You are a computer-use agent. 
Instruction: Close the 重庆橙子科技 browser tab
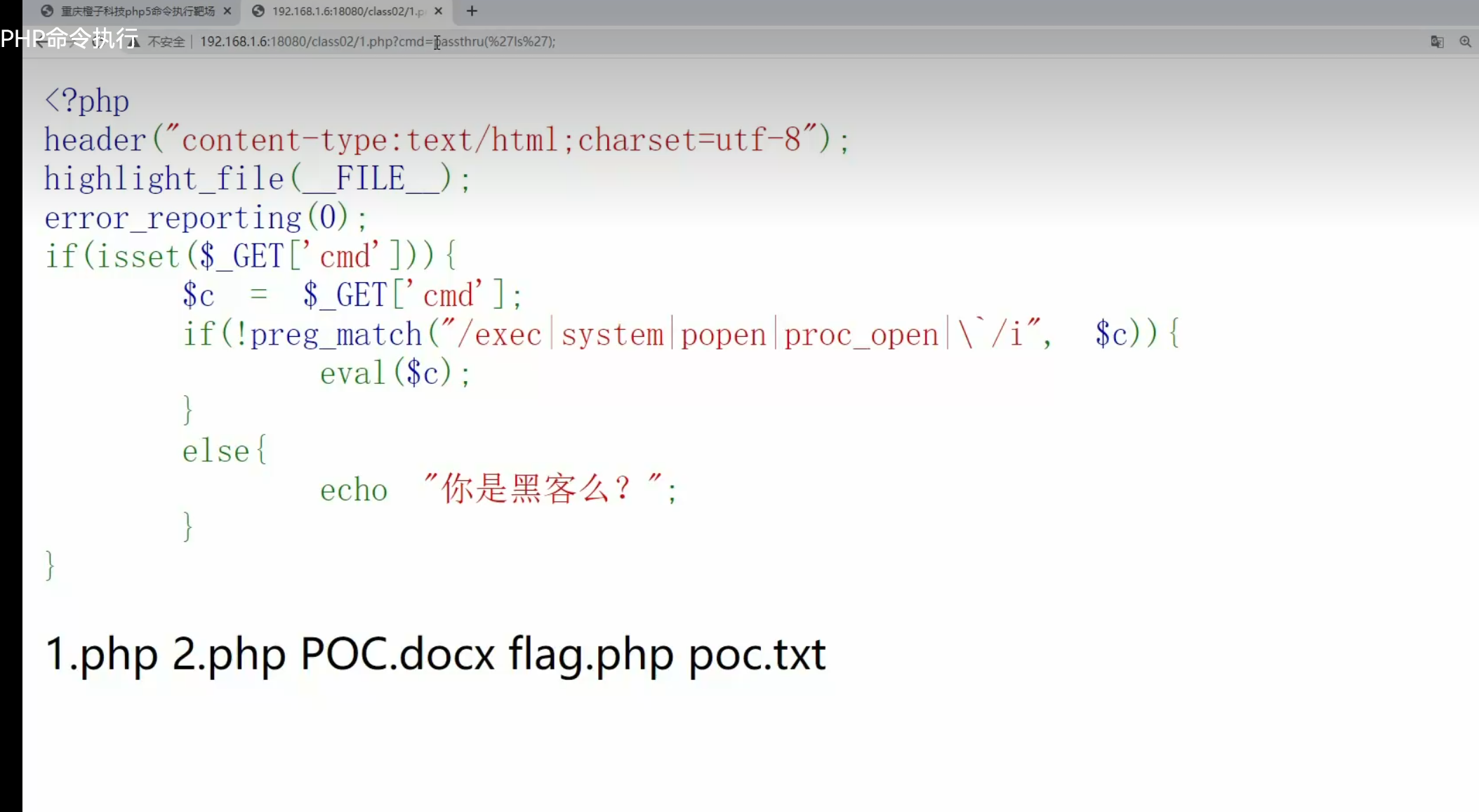pos(227,11)
